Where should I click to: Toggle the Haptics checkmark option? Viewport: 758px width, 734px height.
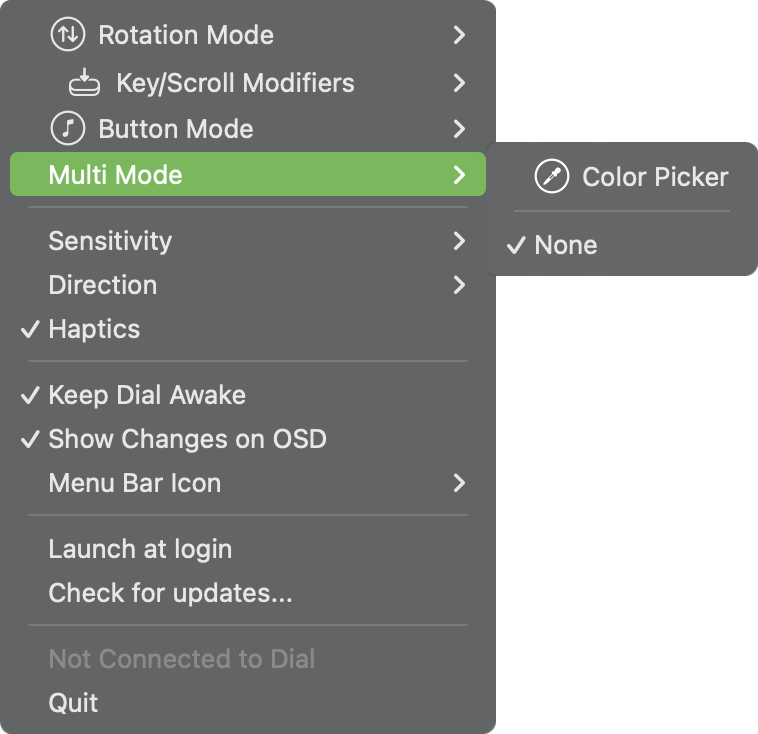coord(94,329)
